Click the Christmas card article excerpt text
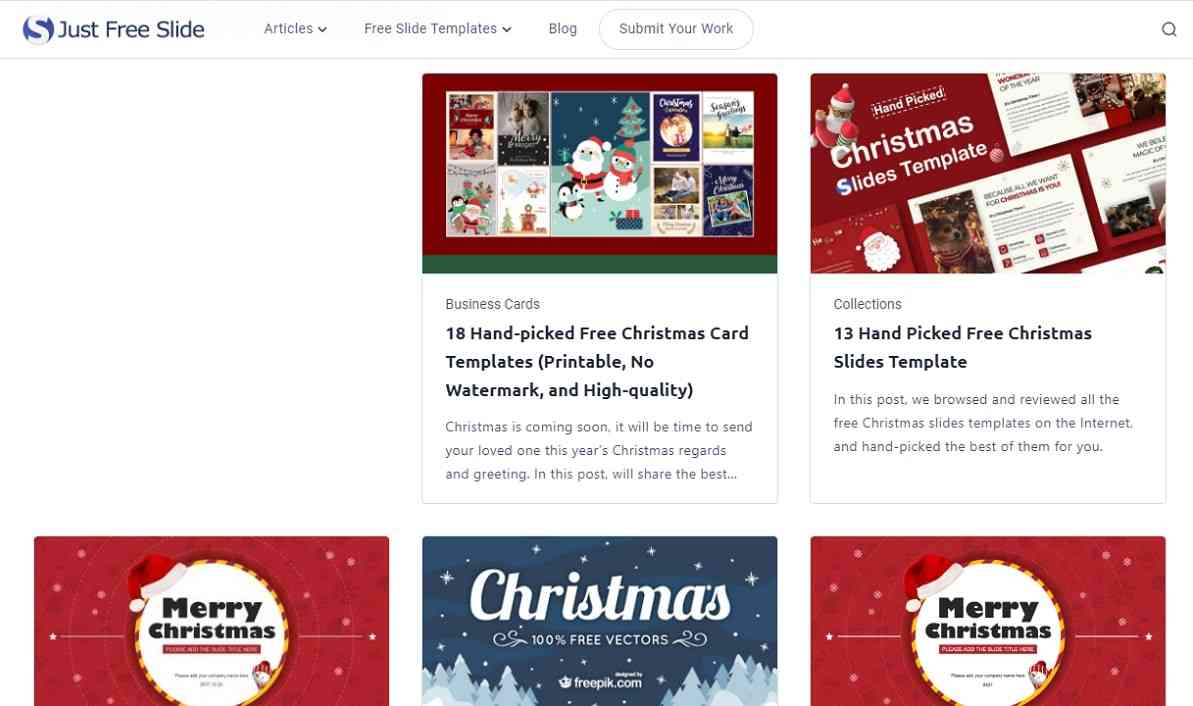The height and width of the screenshot is (706, 1193). click(599, 450)
